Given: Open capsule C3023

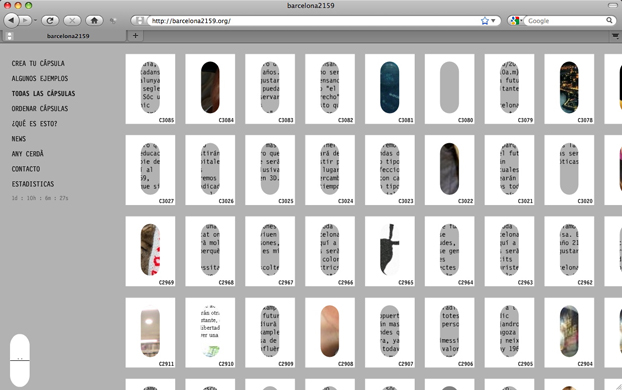Looking at the screenshot, I should [390, 170].
